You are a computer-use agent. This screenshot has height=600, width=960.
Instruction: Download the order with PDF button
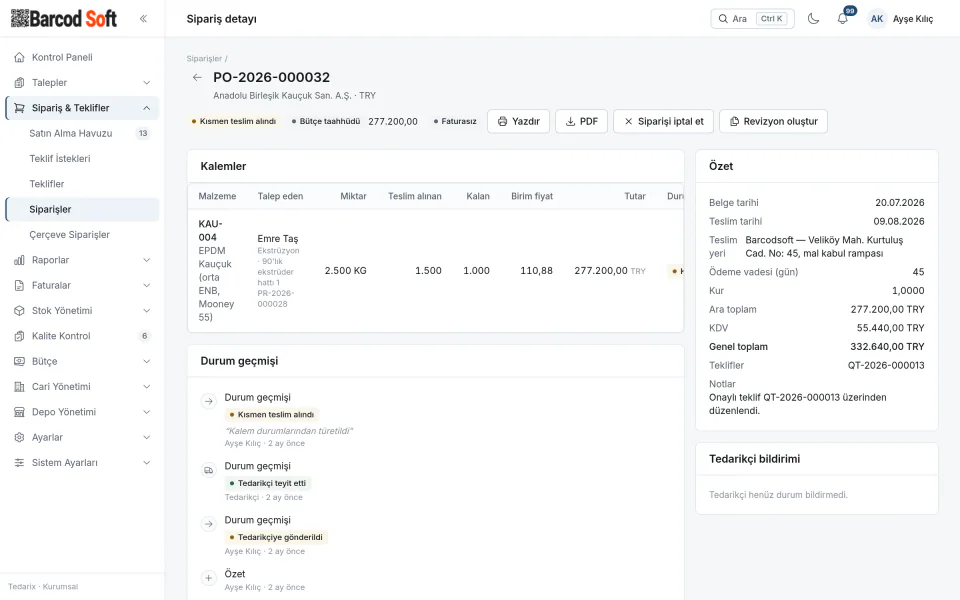pos(581,121)
